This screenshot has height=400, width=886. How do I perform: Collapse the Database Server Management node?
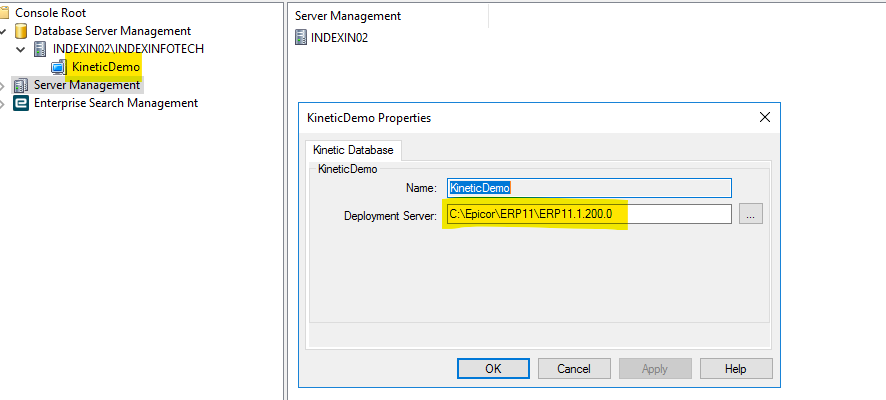click(3, 31)
